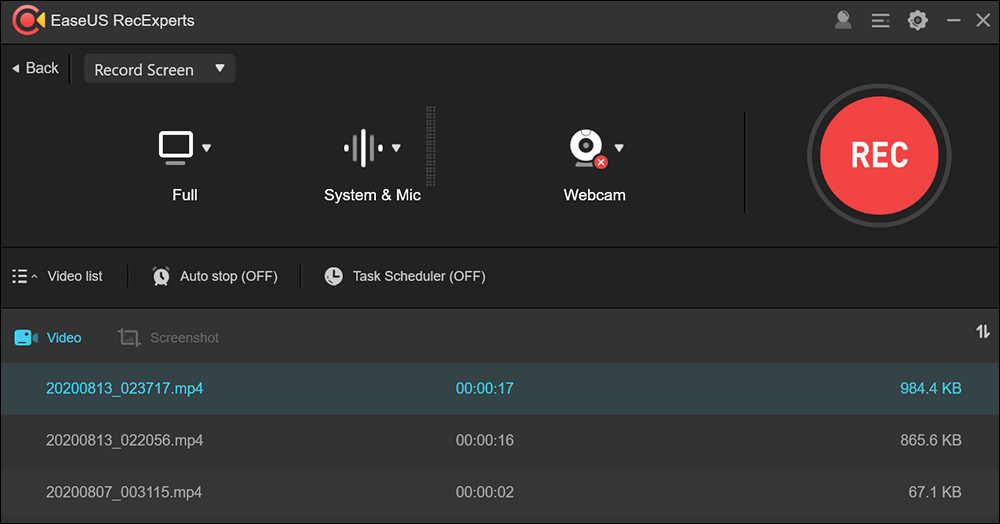The image size is (1000, 524).
Task: Switch to the Video tab
Action: click(49, 338)
